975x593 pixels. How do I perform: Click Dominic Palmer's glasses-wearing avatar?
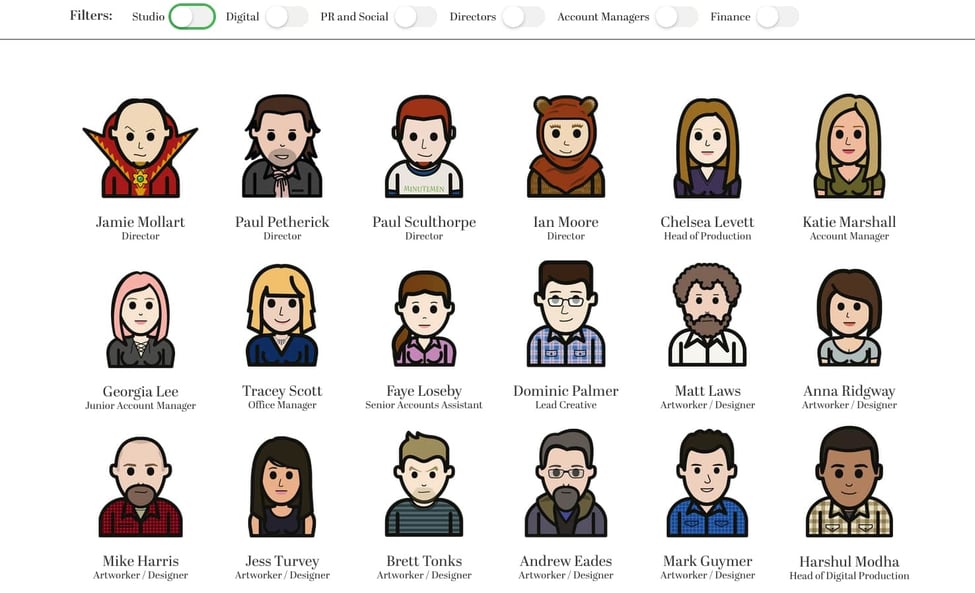tap(566, 314)
